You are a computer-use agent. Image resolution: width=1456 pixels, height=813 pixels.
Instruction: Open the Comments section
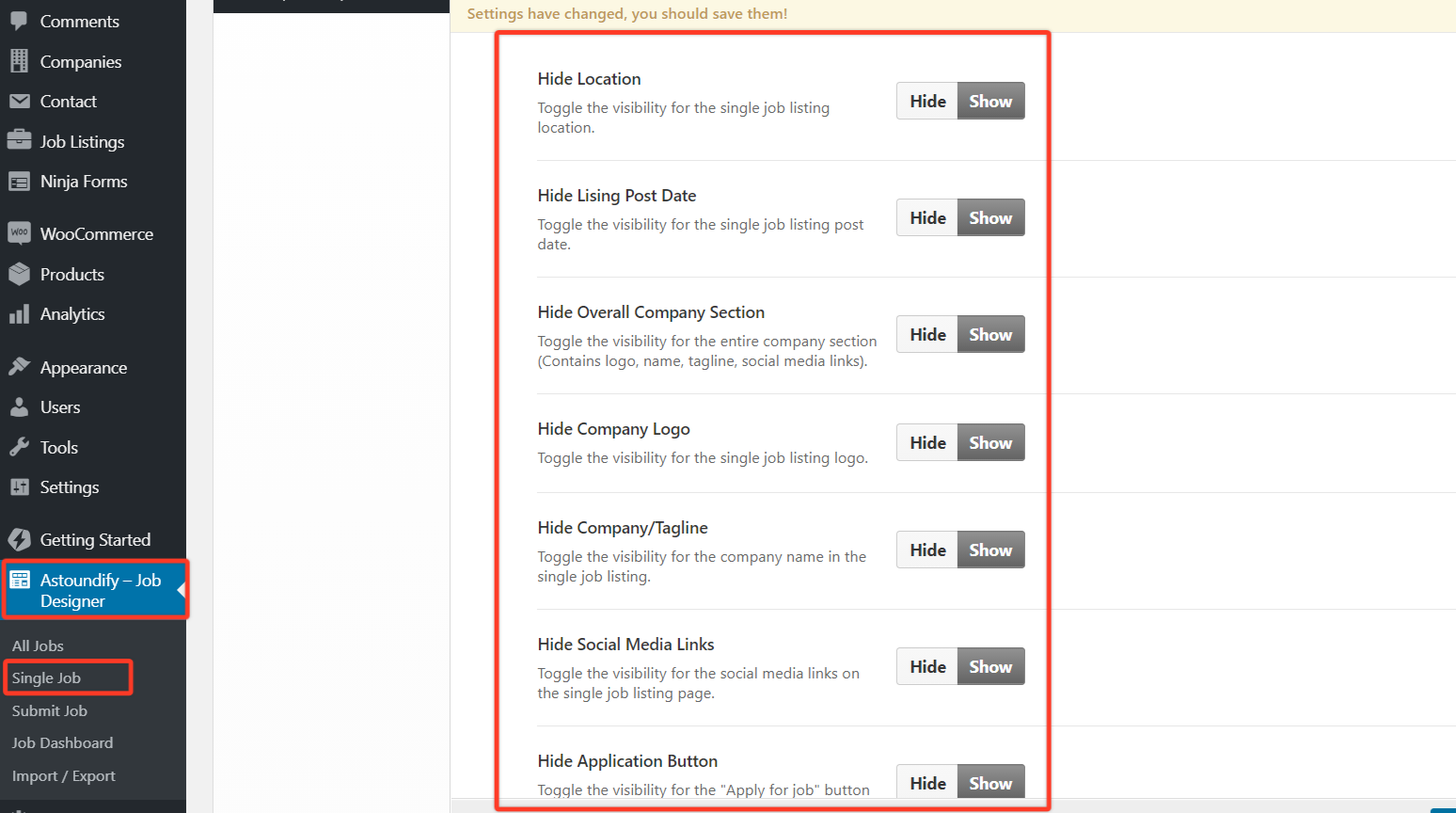pos(79,21)
